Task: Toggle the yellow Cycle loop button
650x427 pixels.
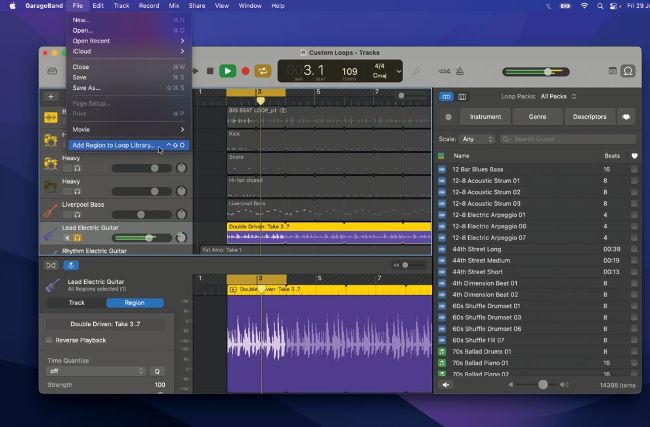Action: click(x=264, y=71)
